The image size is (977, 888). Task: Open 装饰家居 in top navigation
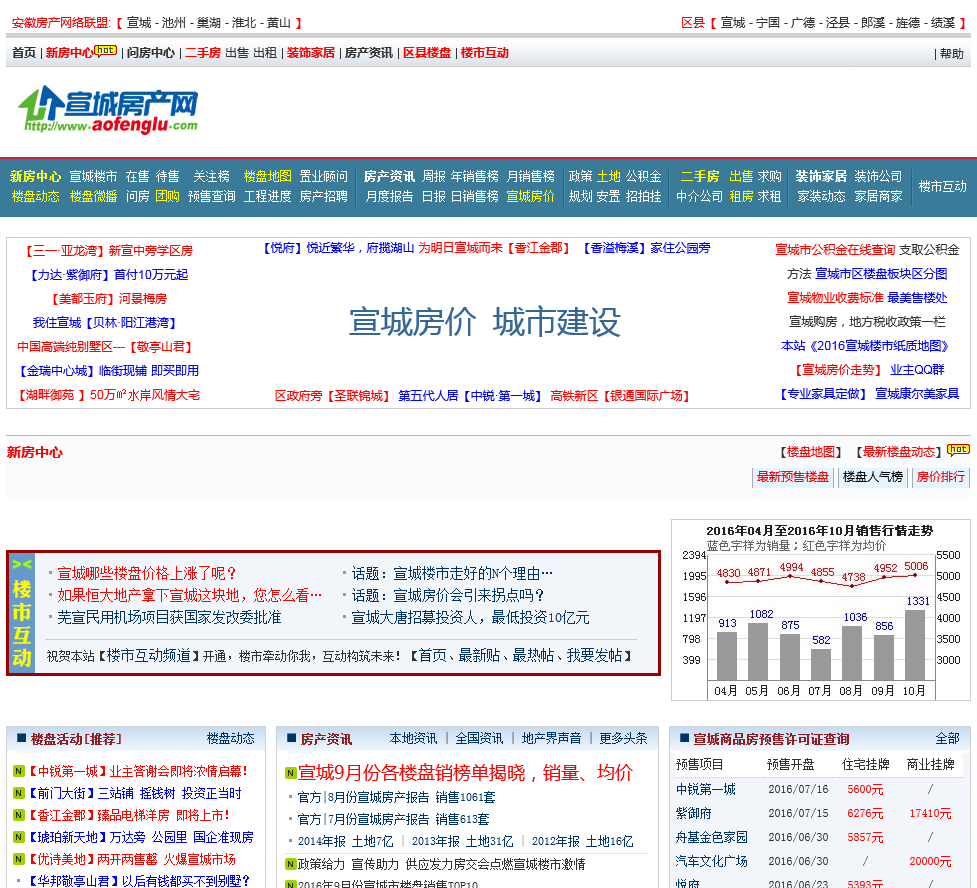pyautogui.click(x=310, y=53)
